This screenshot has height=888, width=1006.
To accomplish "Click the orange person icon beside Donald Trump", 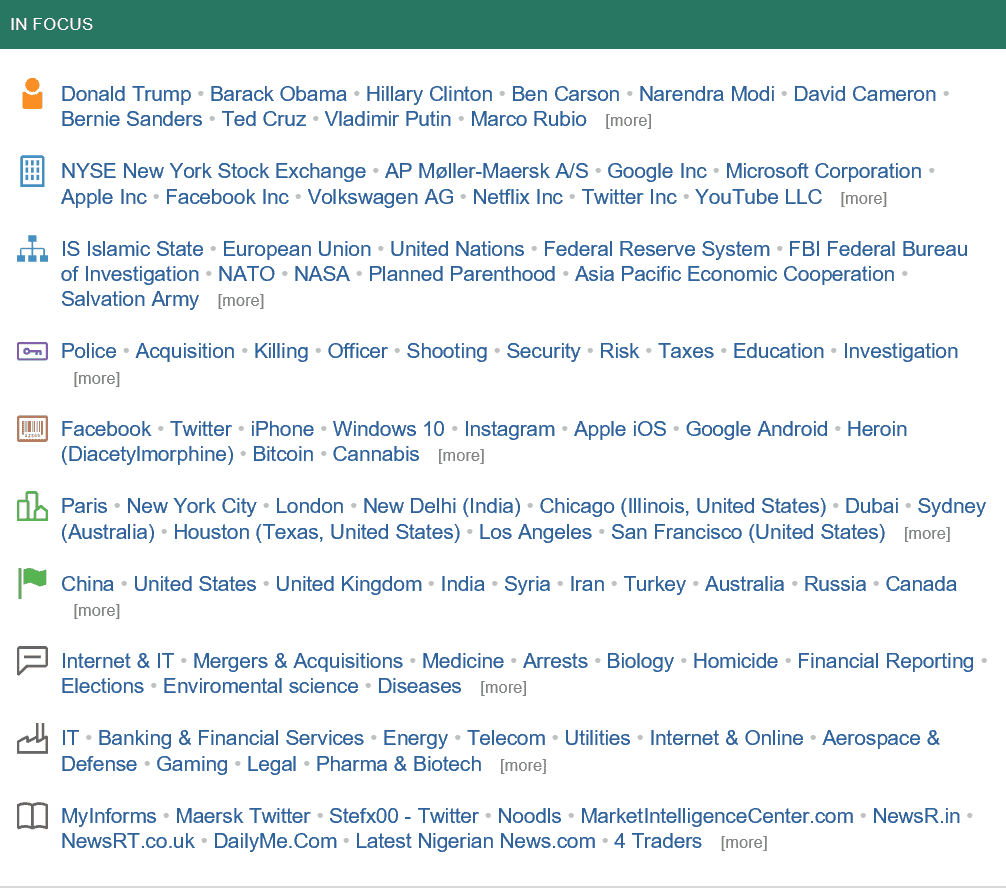I will [32, 94].
